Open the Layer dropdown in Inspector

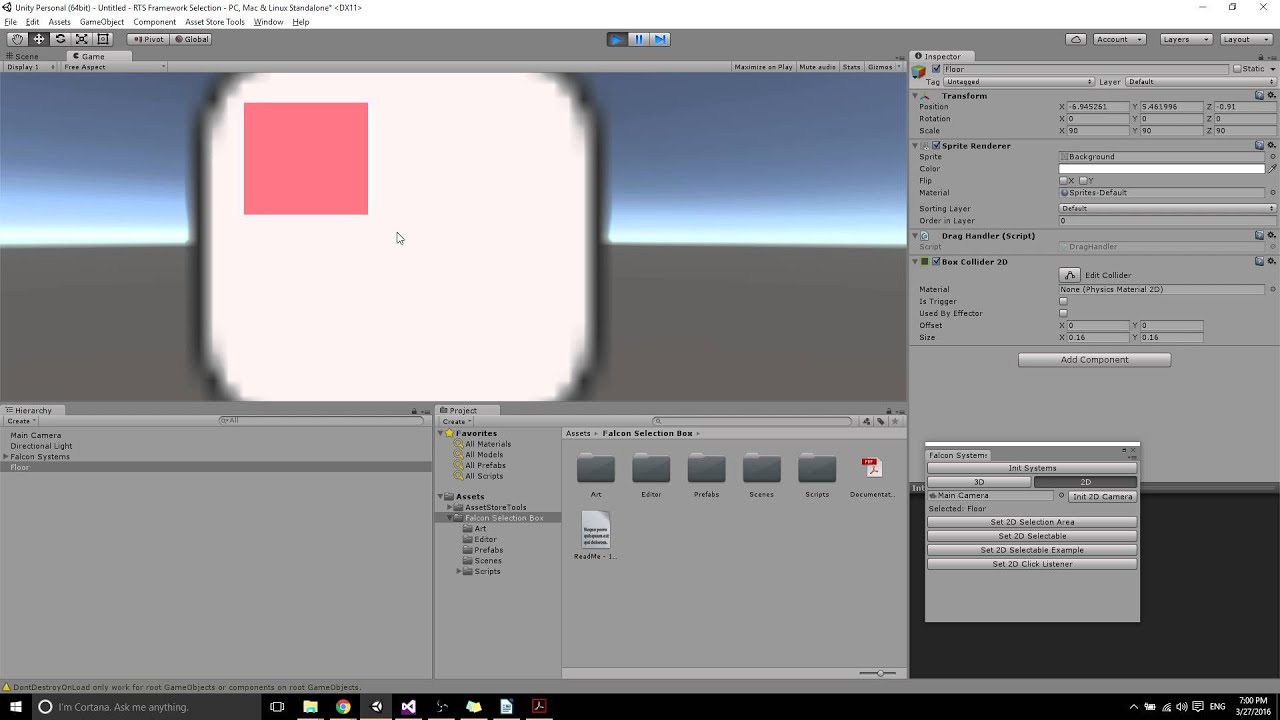[x=1200, y=81]
